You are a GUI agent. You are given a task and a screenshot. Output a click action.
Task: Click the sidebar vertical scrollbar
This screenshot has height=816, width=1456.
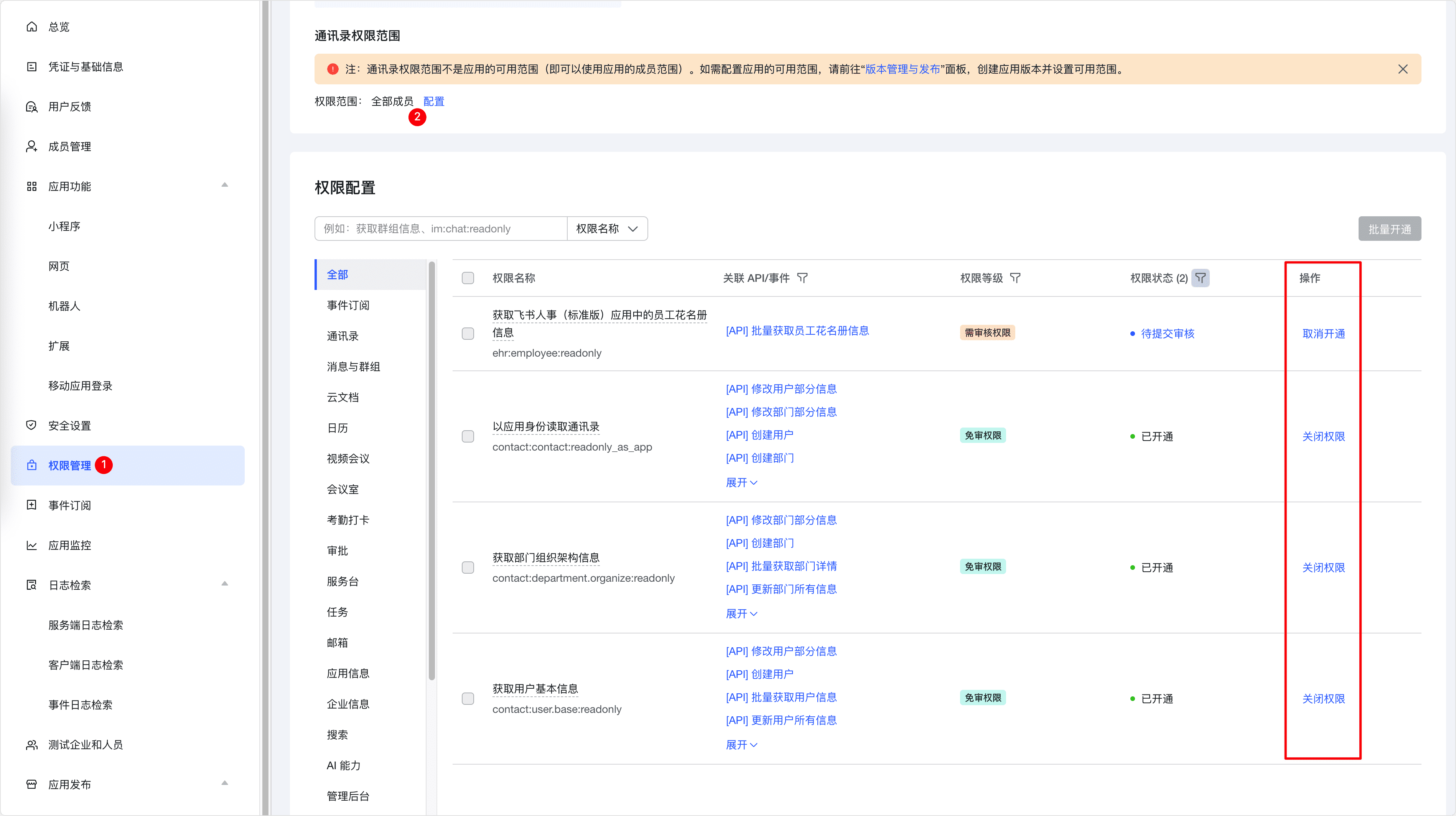[x=266, y=408]
